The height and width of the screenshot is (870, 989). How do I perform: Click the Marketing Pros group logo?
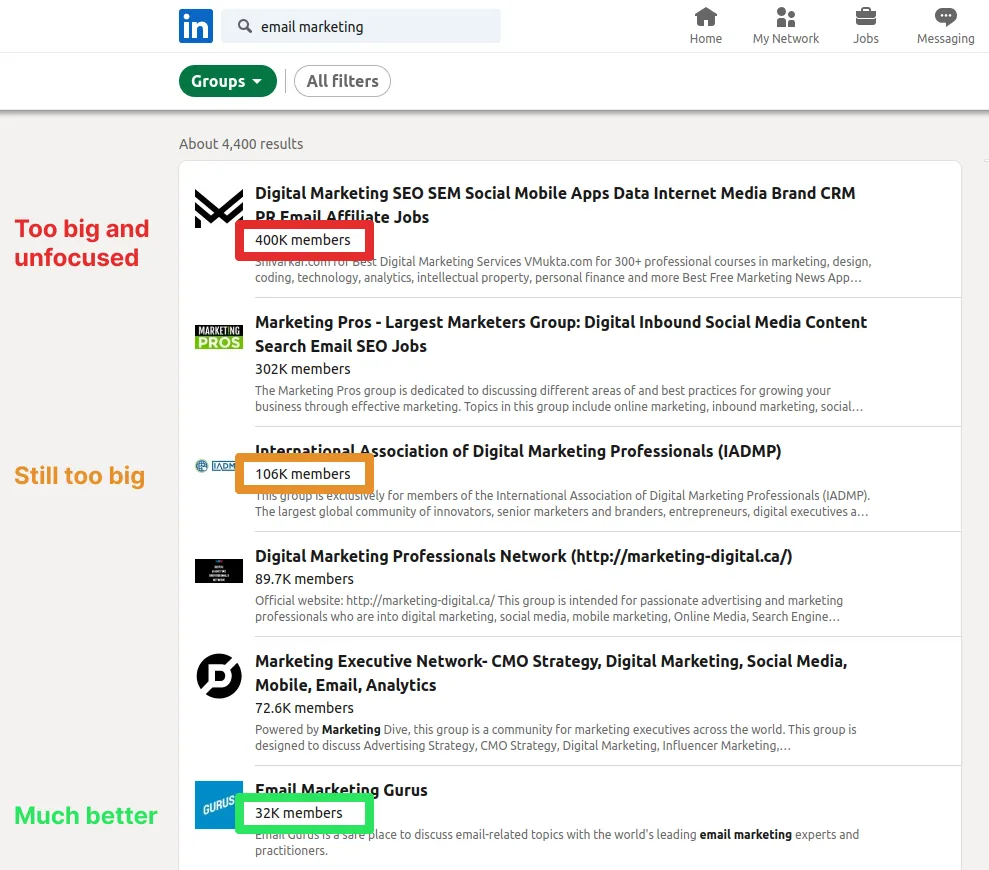tap(219, 337)
